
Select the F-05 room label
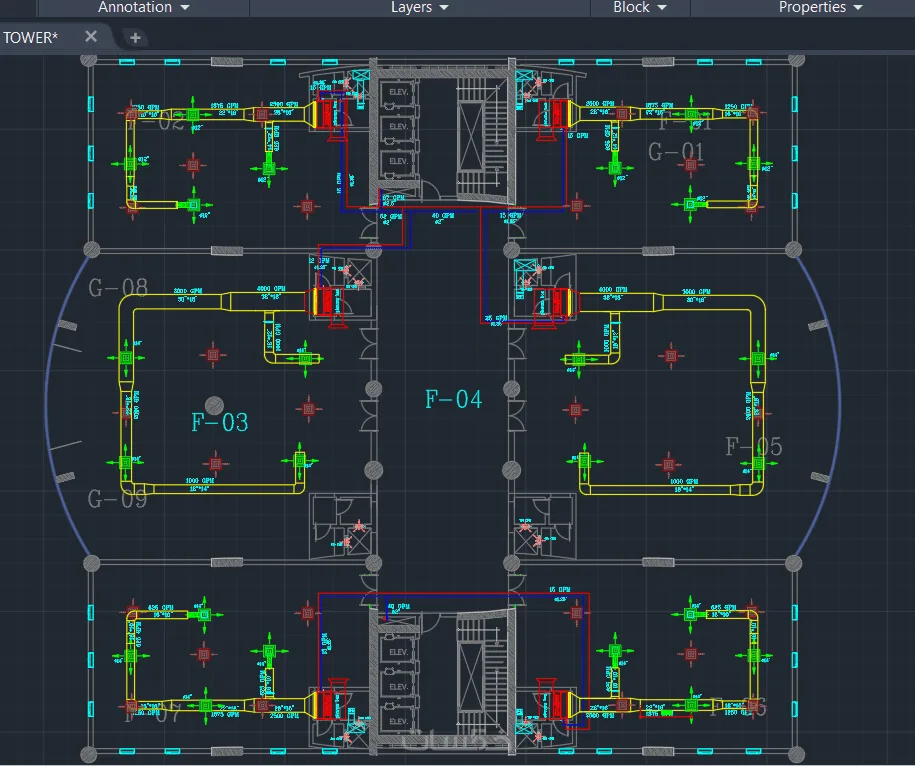click(753, 447)
